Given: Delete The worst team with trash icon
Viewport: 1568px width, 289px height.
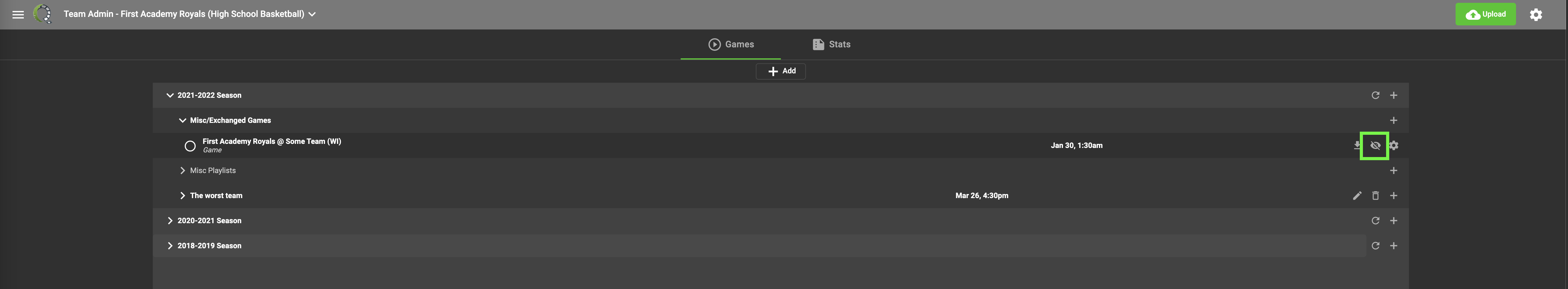Looking at the screenshot, I should click(x=1375, y=196).
